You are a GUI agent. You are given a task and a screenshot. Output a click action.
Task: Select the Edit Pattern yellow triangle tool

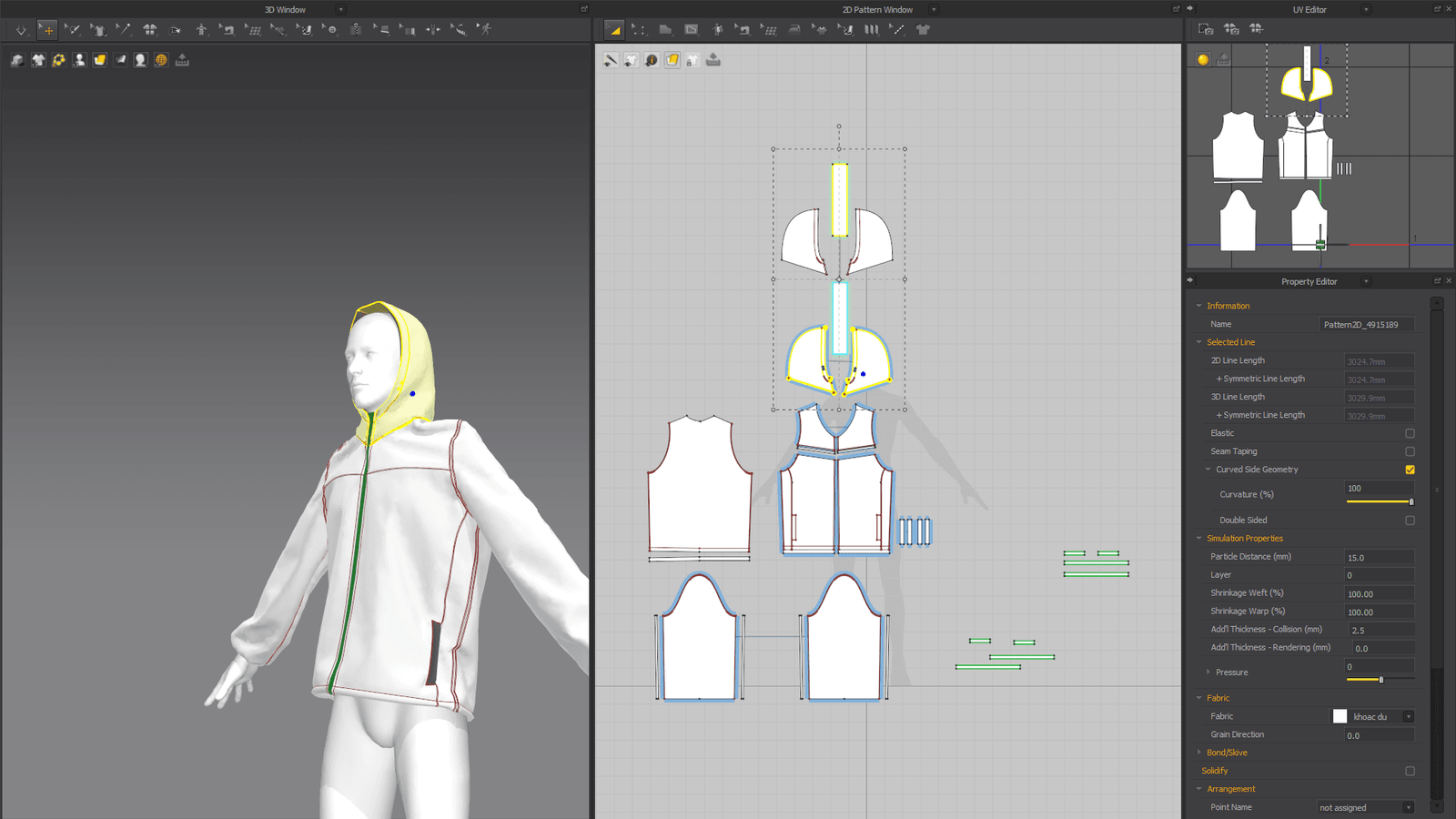[x=614, y=29]
